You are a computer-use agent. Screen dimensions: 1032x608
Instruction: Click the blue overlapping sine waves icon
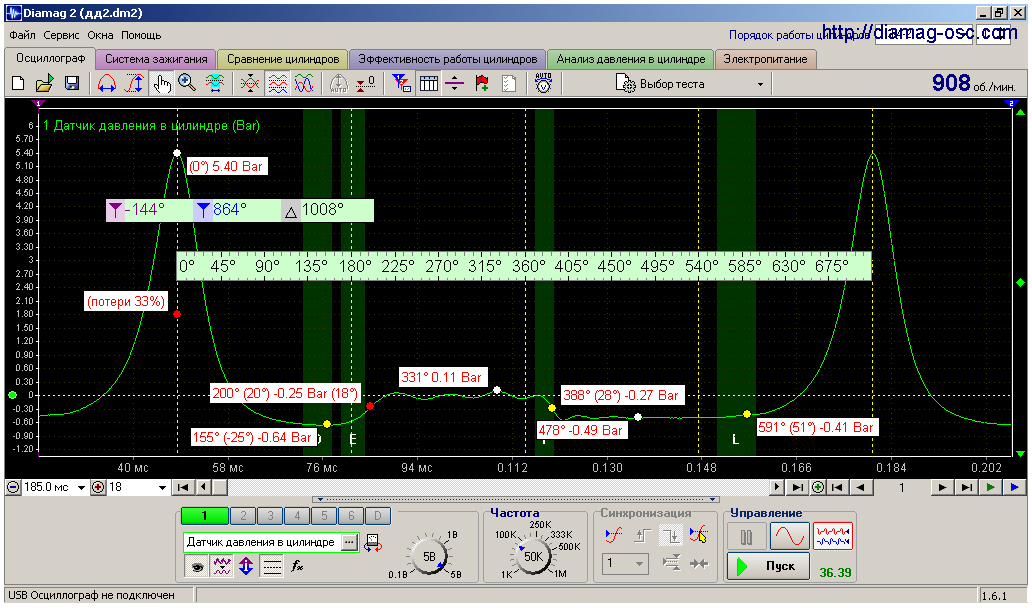(x=304, y=83)
